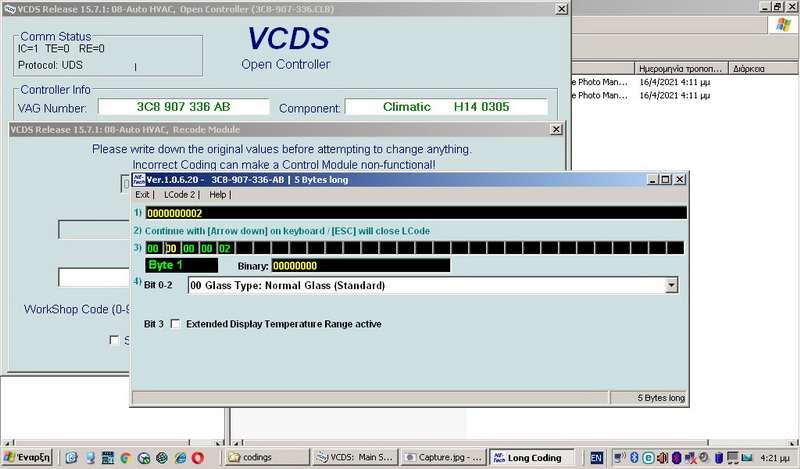Click the Protocol: UDS text in Comm Status
Screen dimensions: 800x469
click(50, 65)
